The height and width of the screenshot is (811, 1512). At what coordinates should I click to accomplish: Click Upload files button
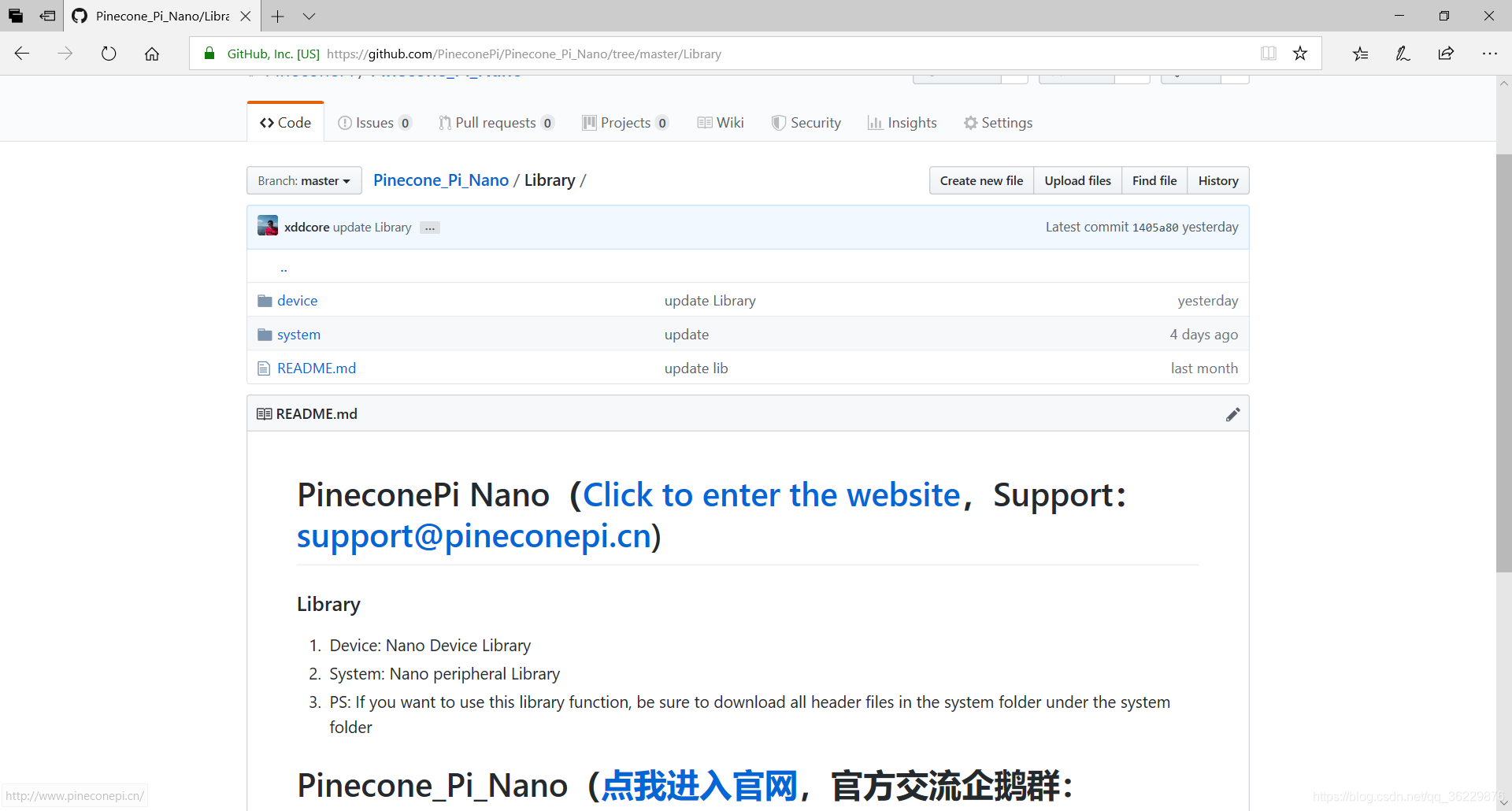tap(1077, 180)
